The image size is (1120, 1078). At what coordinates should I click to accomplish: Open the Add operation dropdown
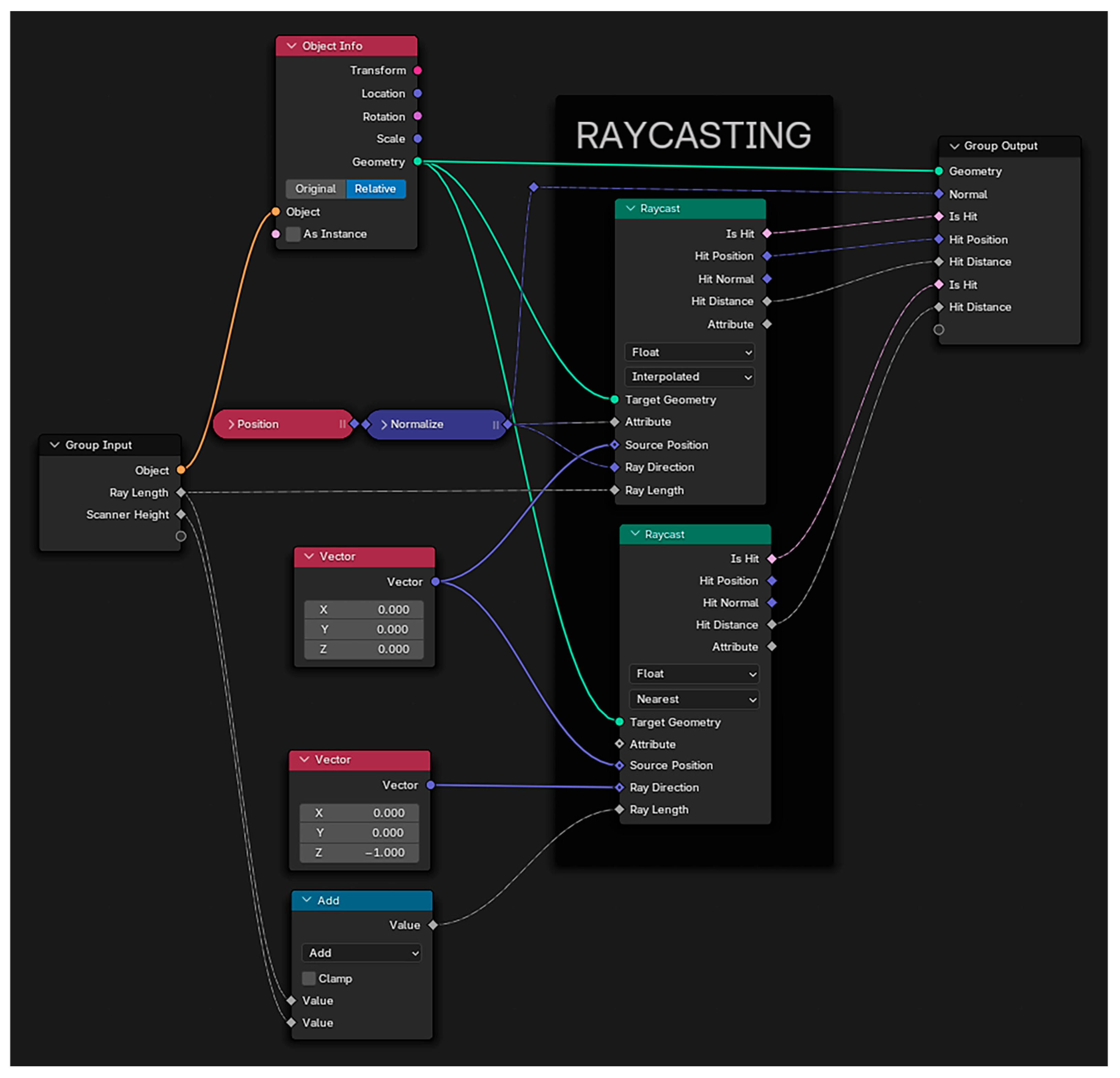pos(361,953)
